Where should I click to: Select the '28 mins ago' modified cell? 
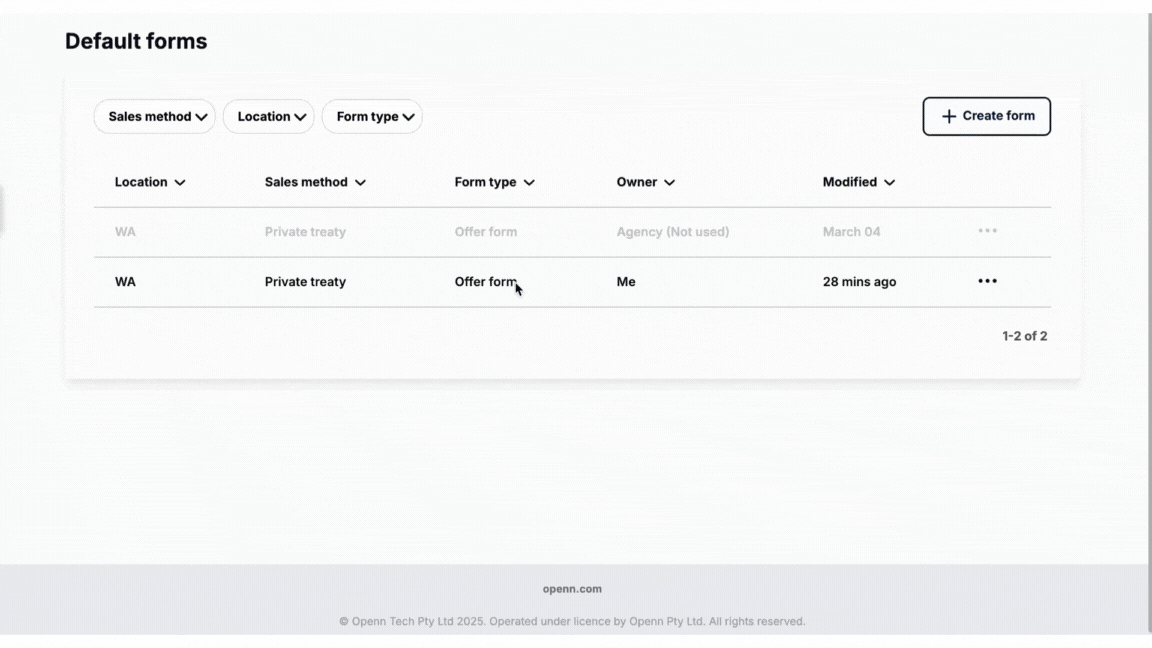(x=859, y=282)
